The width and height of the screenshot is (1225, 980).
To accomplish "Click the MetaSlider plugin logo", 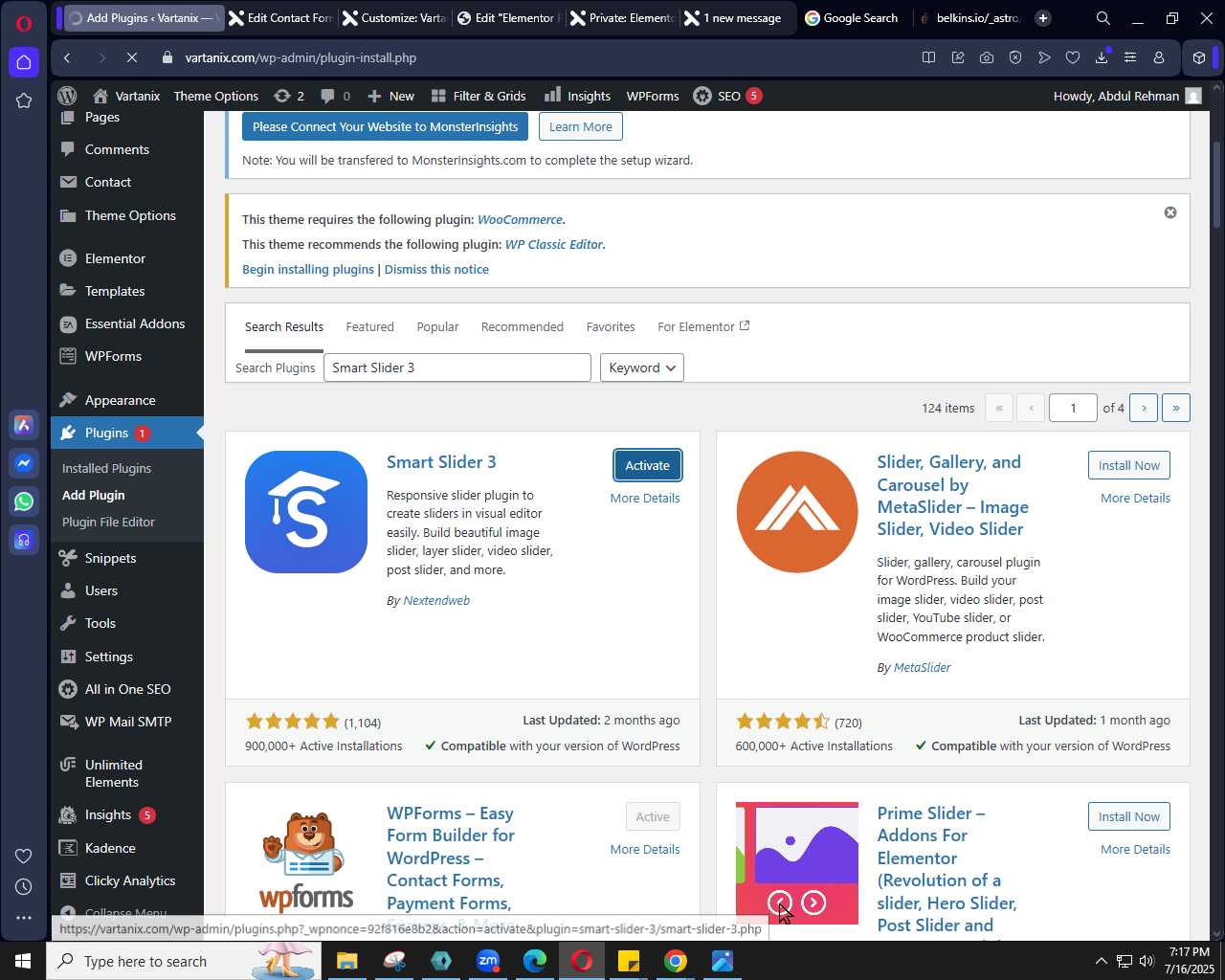I will [x=797, y=512].
